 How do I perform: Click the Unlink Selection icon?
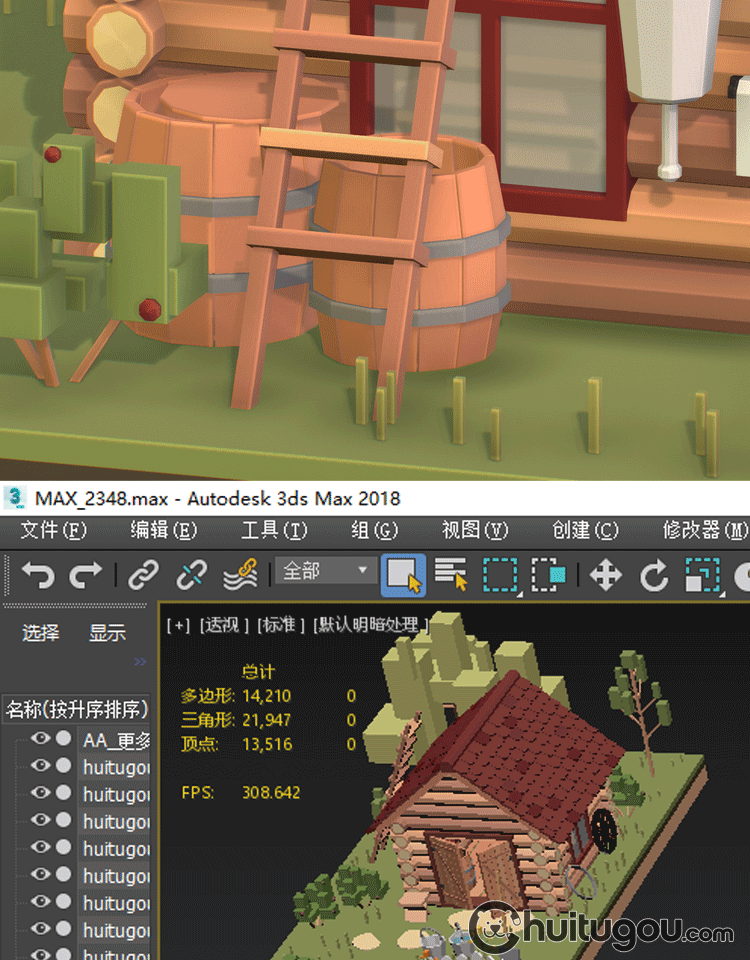[191, 575]
